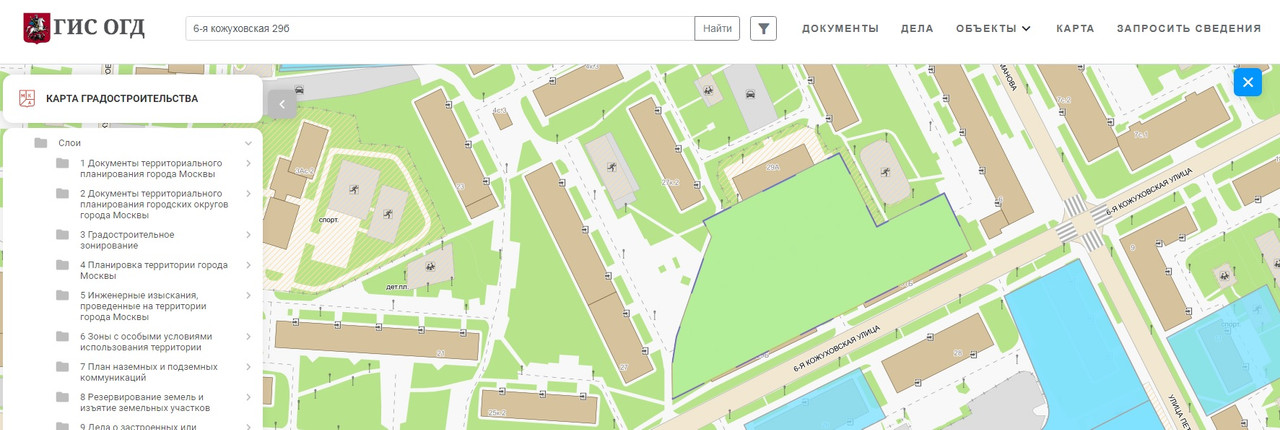
Task: Select layer 1 Документы территориального планирования города Москвы
Action: [x=151, y=168]
